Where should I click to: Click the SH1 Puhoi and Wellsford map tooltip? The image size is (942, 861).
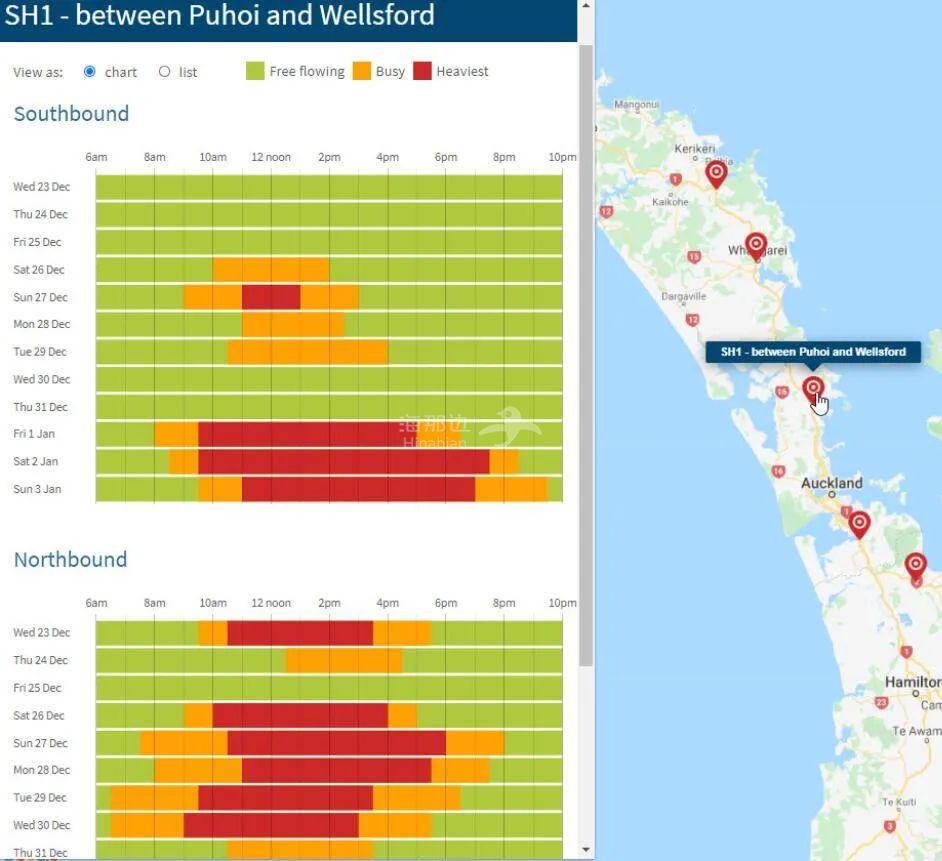(813, 352)
